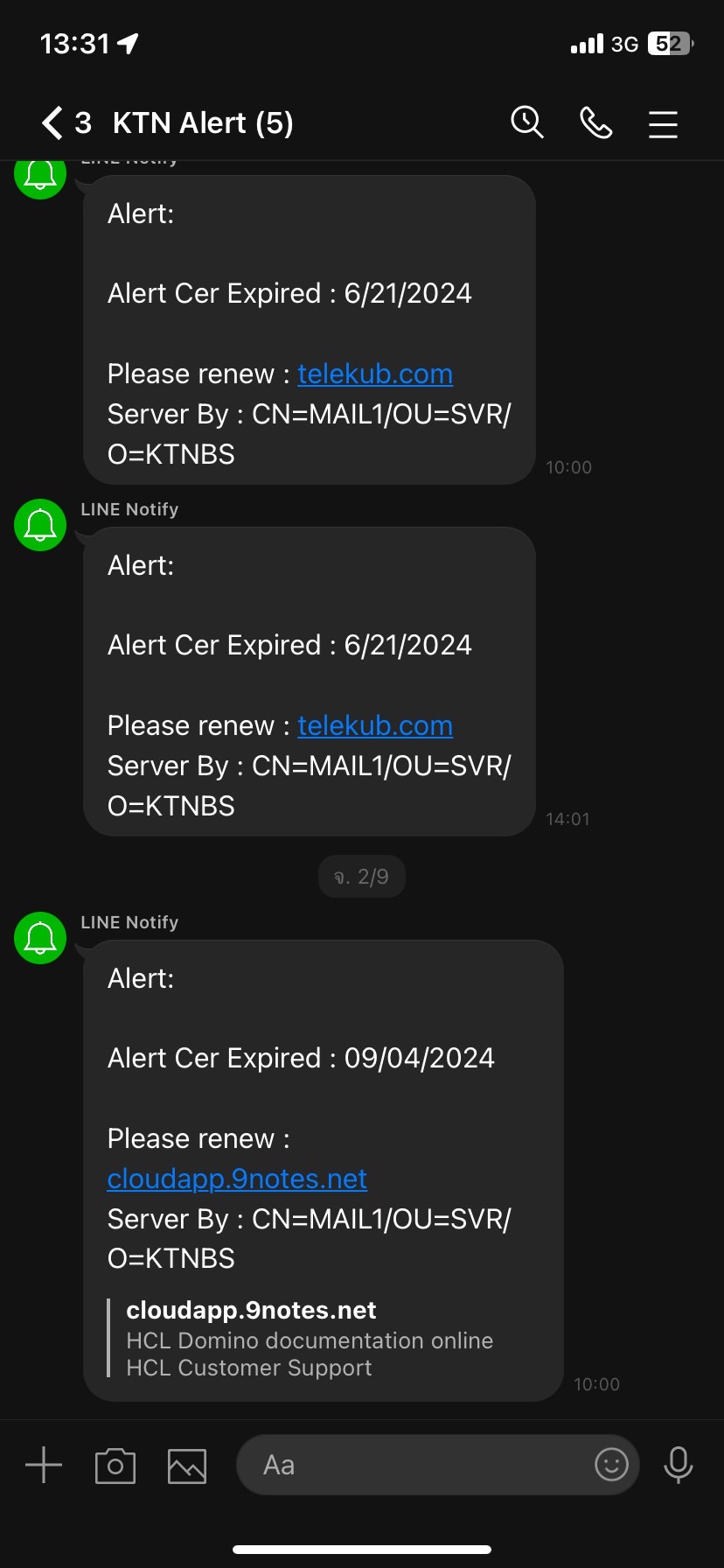This screenshot has height=1568, width=724.
Task: Open chat search magnifier icon
Action: pos(527,122)
